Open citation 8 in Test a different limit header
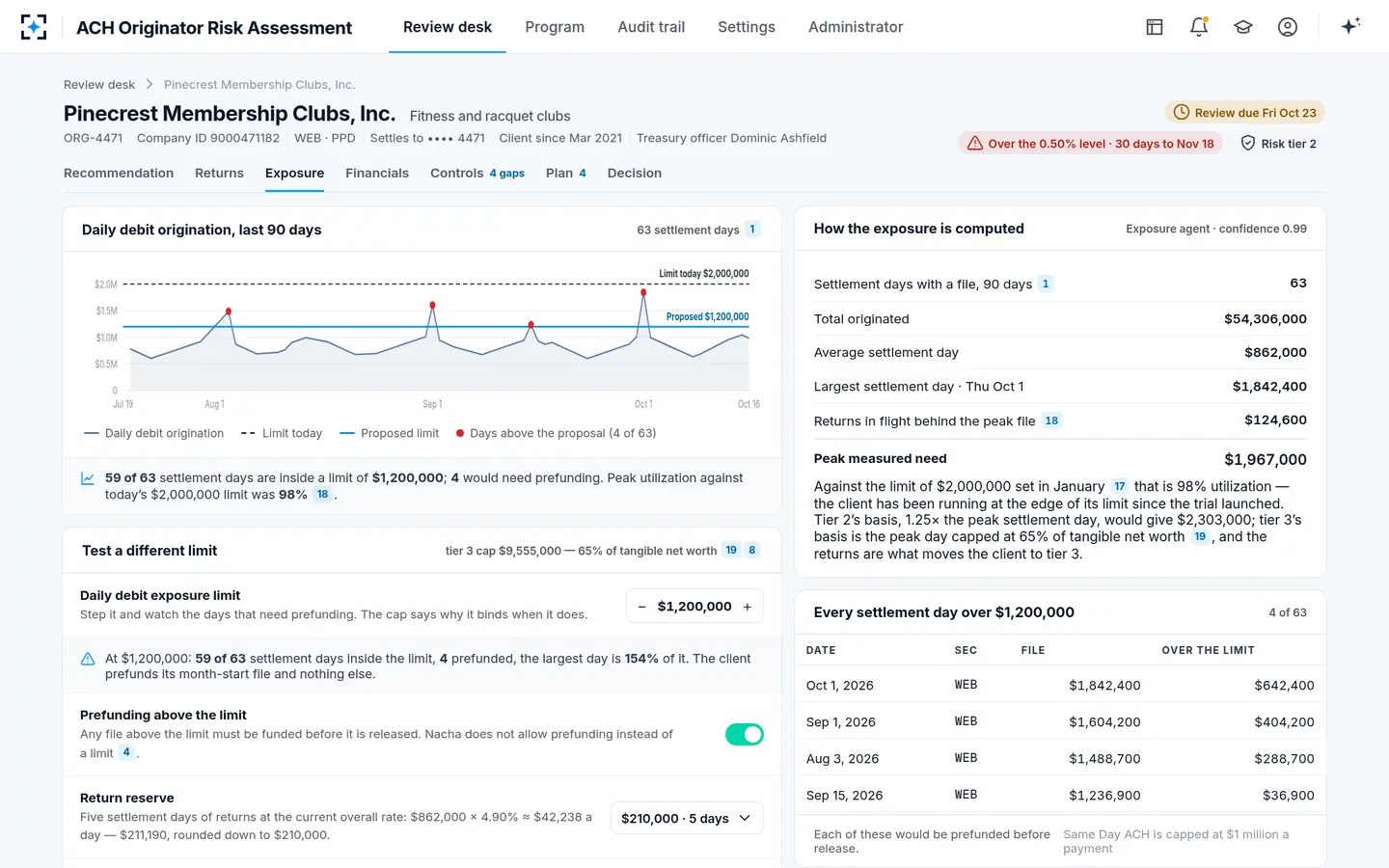 752,551
